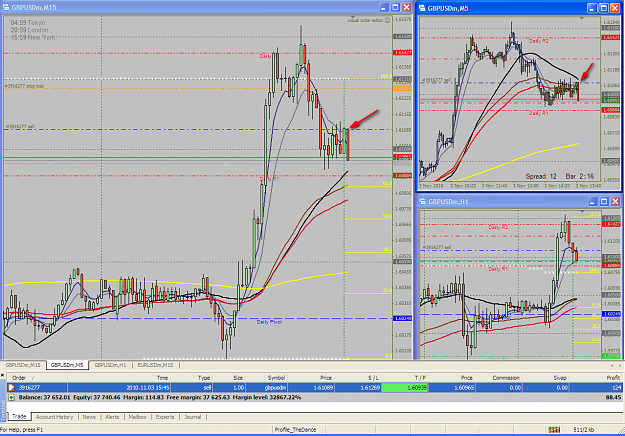Select the #3916277 sell line label in M15 chart
625x436 pixels.
[20, 127]
